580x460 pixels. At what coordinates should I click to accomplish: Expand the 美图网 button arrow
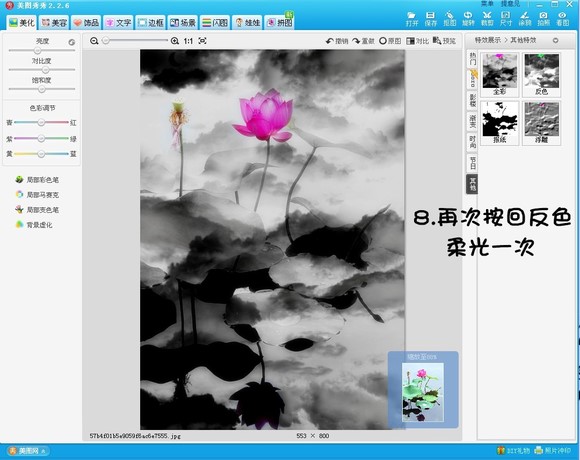coord(43,451)
